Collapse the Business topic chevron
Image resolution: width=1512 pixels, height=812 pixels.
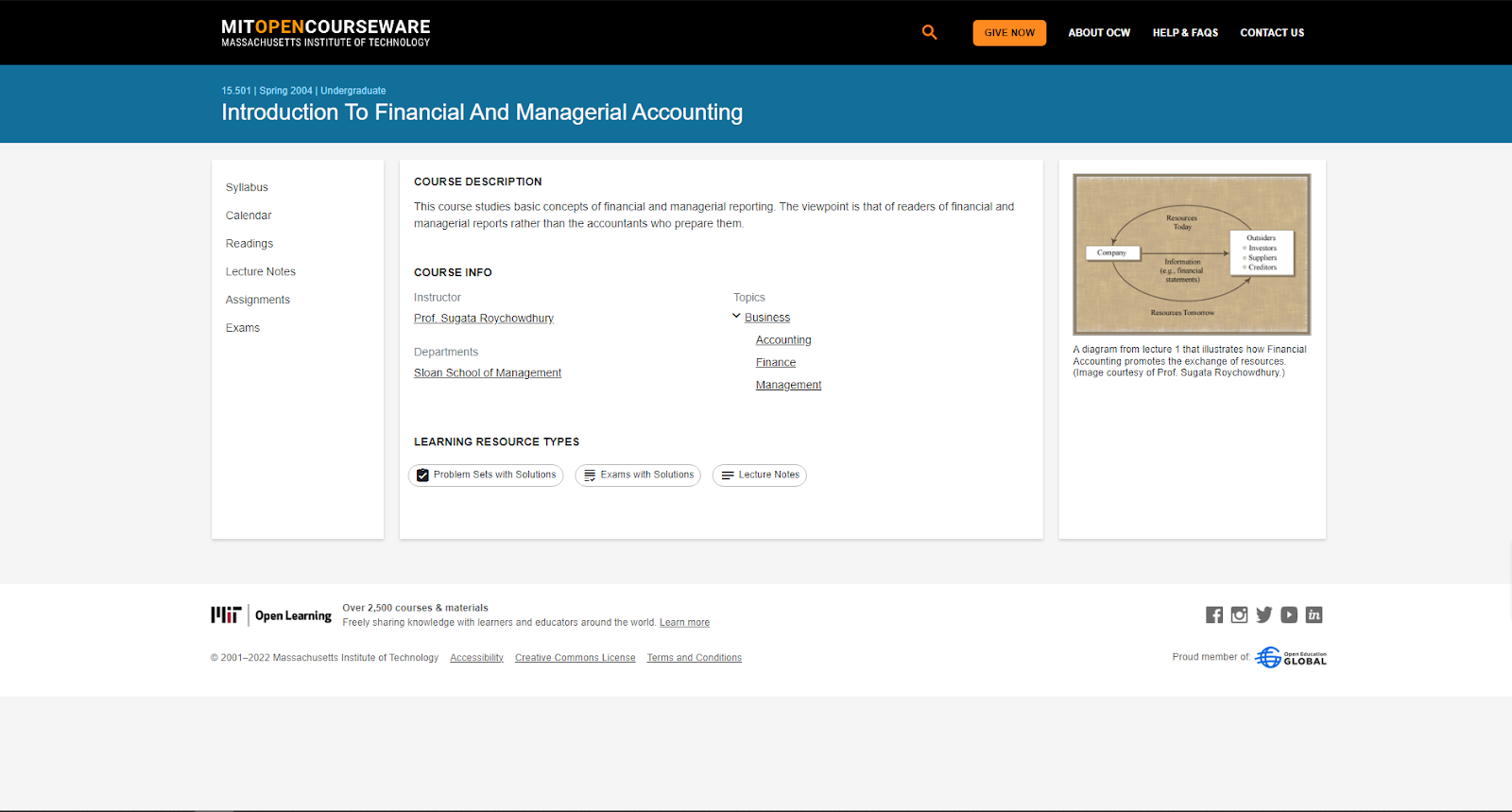[x=736, y=317]
